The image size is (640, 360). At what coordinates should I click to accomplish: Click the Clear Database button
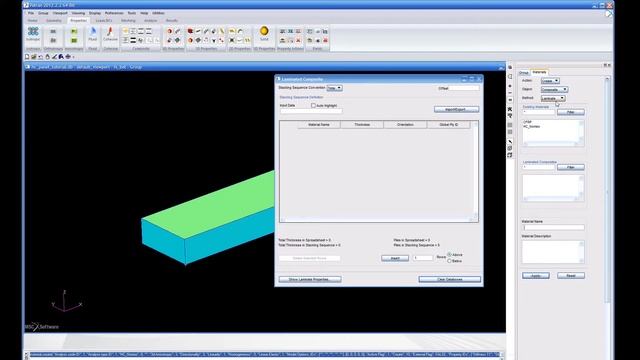click(x=449, y=280)
